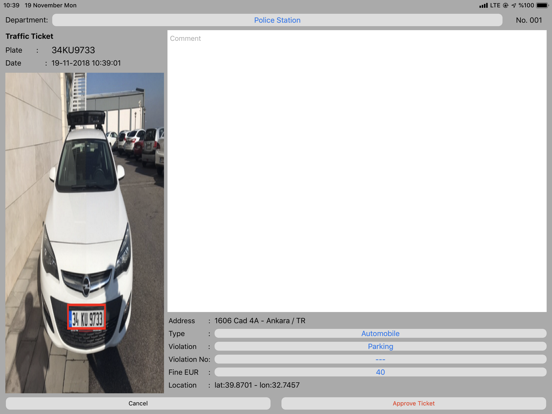Tap the Comment text area

[357, 171]
